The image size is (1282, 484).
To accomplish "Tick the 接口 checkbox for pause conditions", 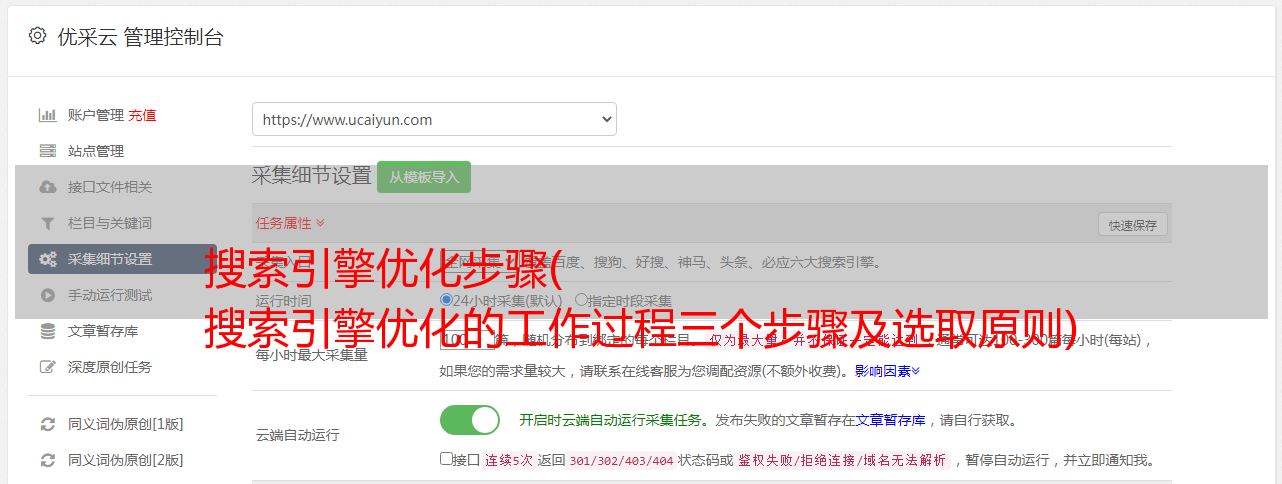I will tap(446, 459).
